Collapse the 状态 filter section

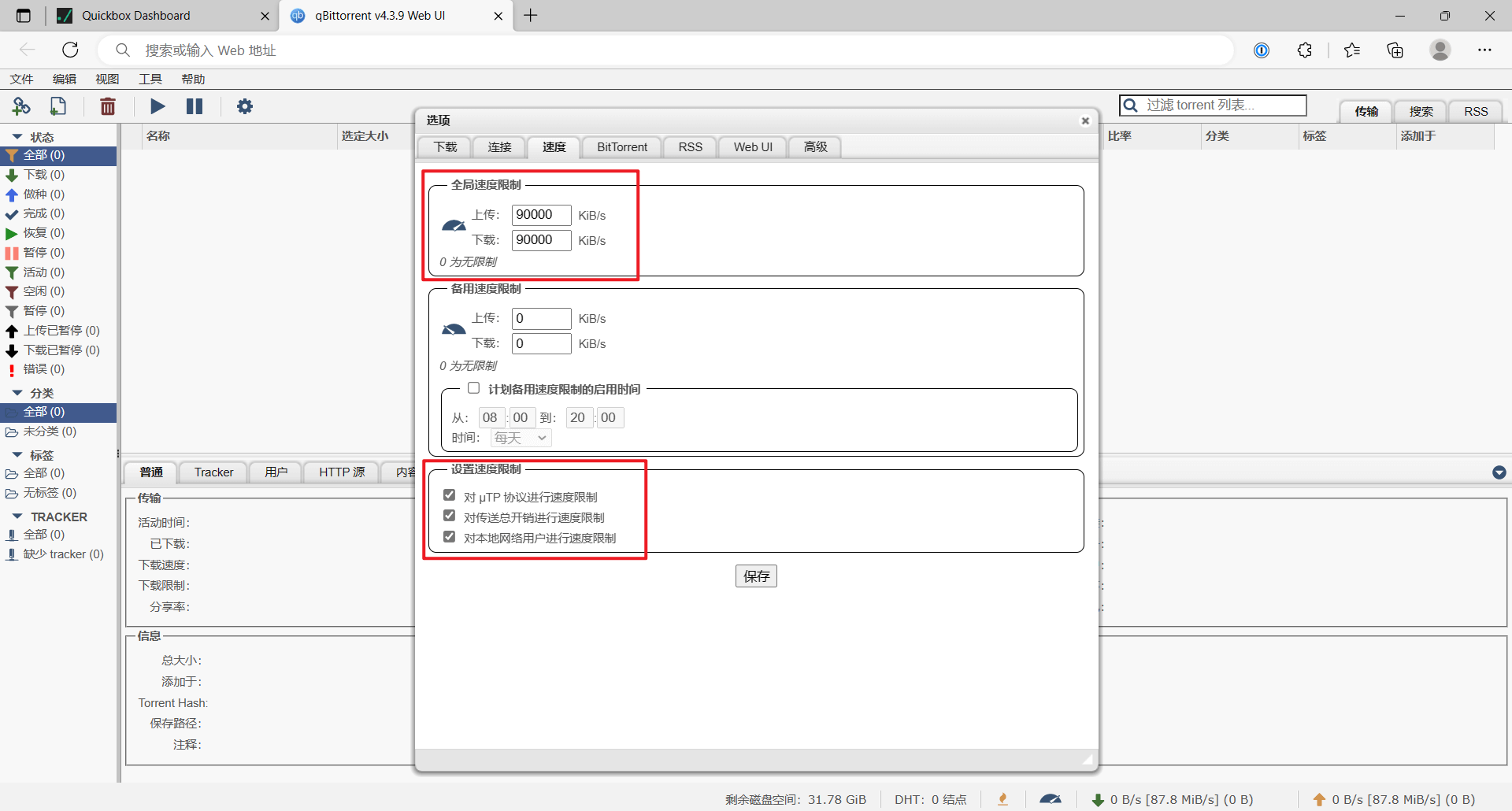(x=17, y=137)
